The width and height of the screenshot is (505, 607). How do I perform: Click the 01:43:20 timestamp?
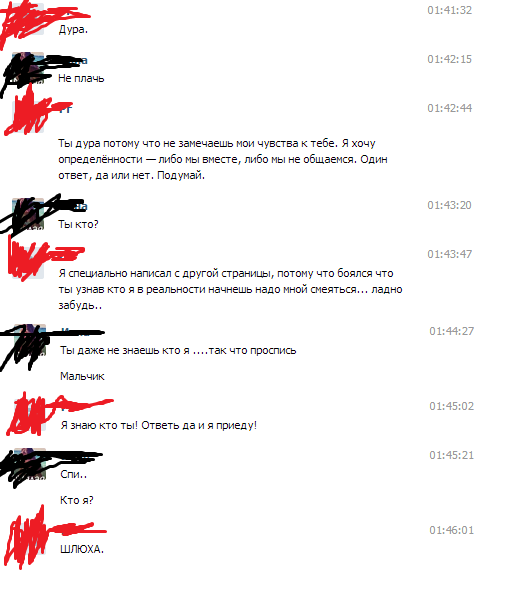[449, 205]
